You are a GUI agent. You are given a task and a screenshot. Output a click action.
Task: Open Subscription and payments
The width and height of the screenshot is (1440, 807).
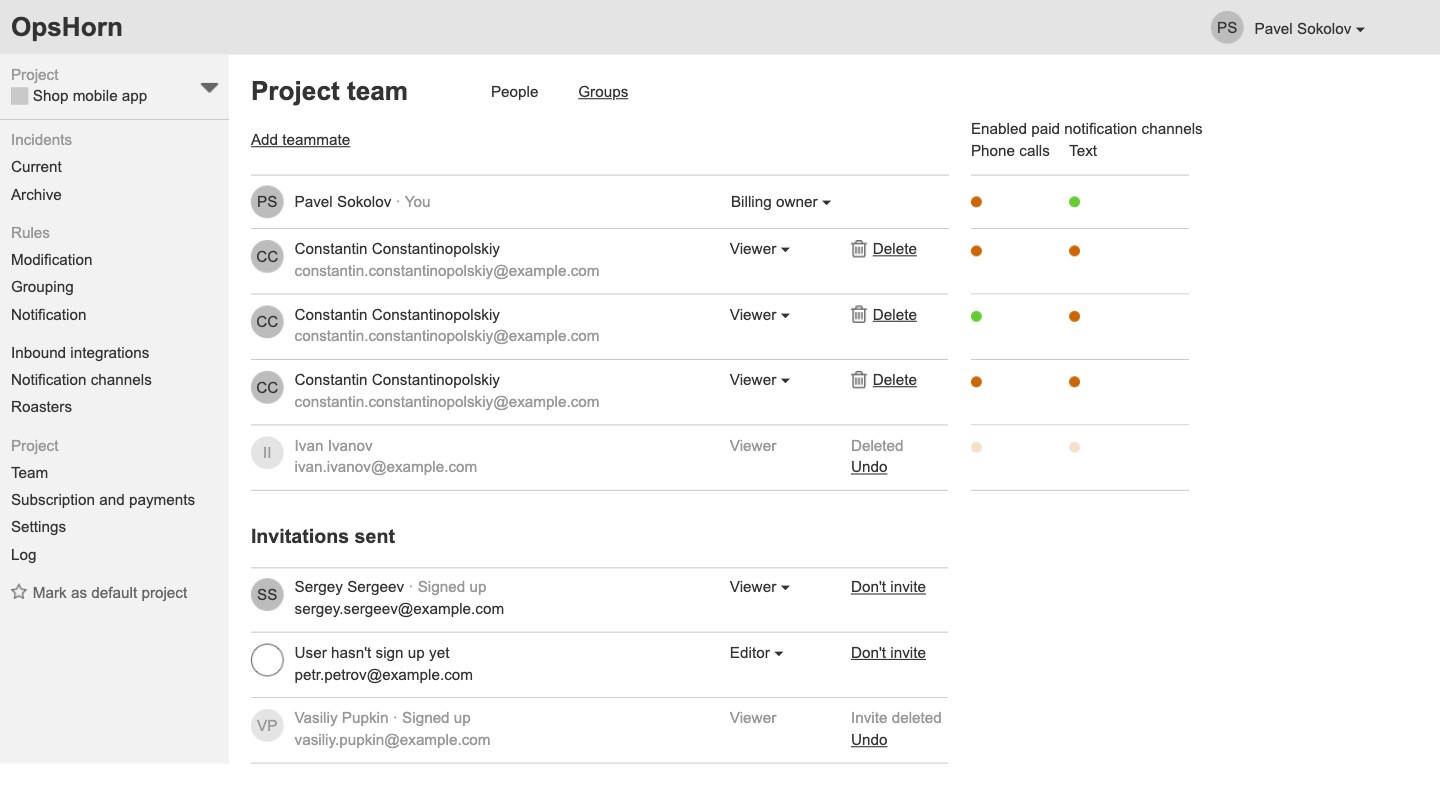103,500
